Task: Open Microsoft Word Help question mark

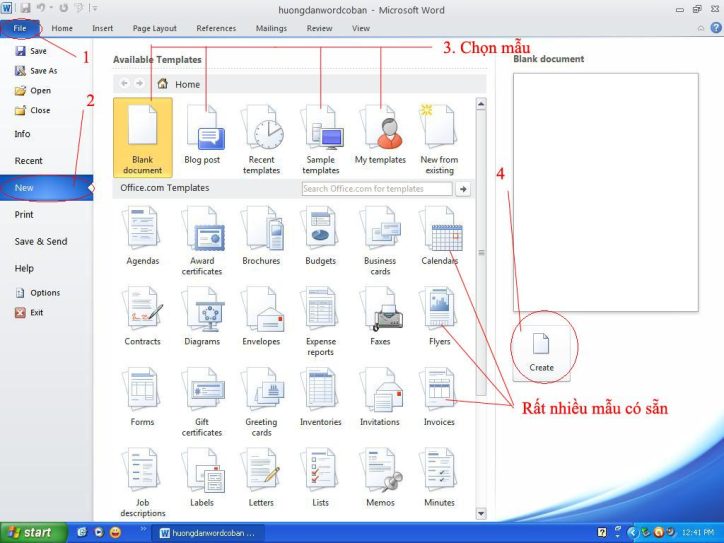Action: click(716, 28)
